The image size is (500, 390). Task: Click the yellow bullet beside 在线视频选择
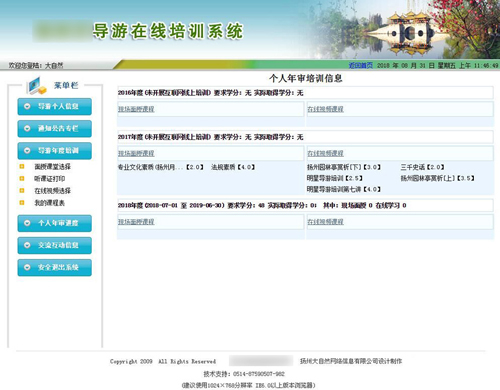click(22, 190)
